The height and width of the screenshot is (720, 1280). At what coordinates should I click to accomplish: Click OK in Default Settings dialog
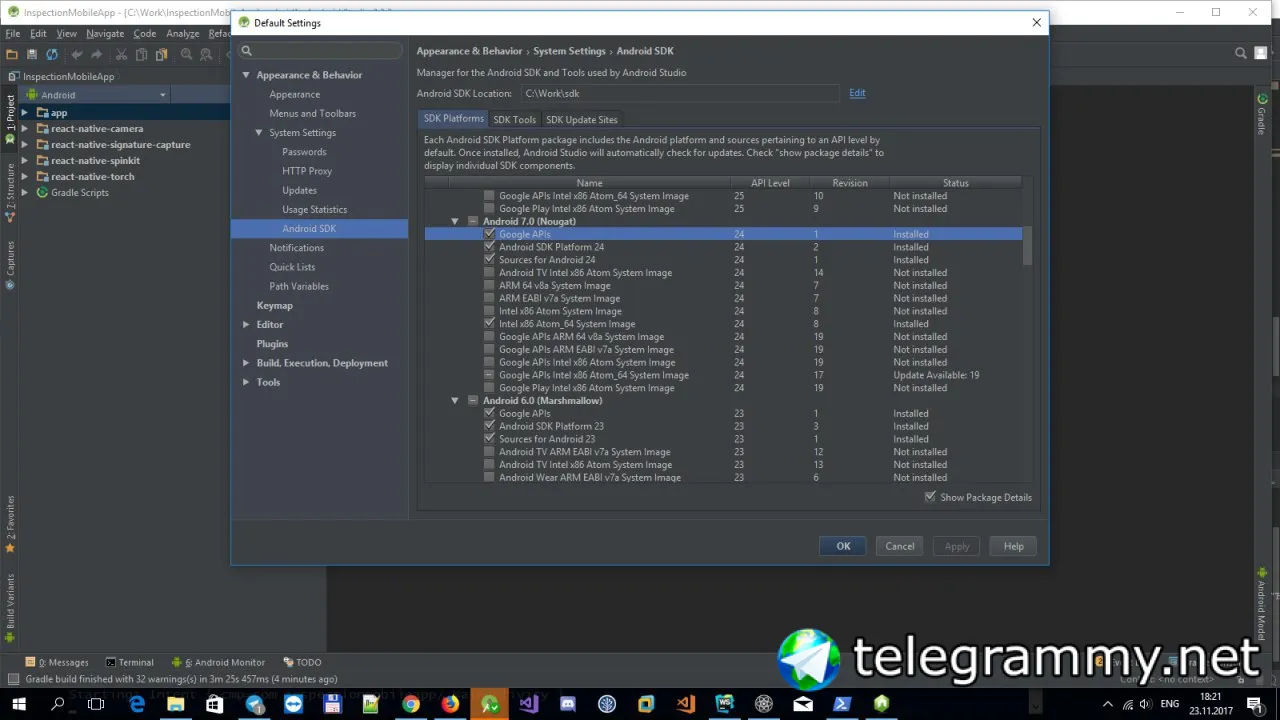click(x=843, y=546)
